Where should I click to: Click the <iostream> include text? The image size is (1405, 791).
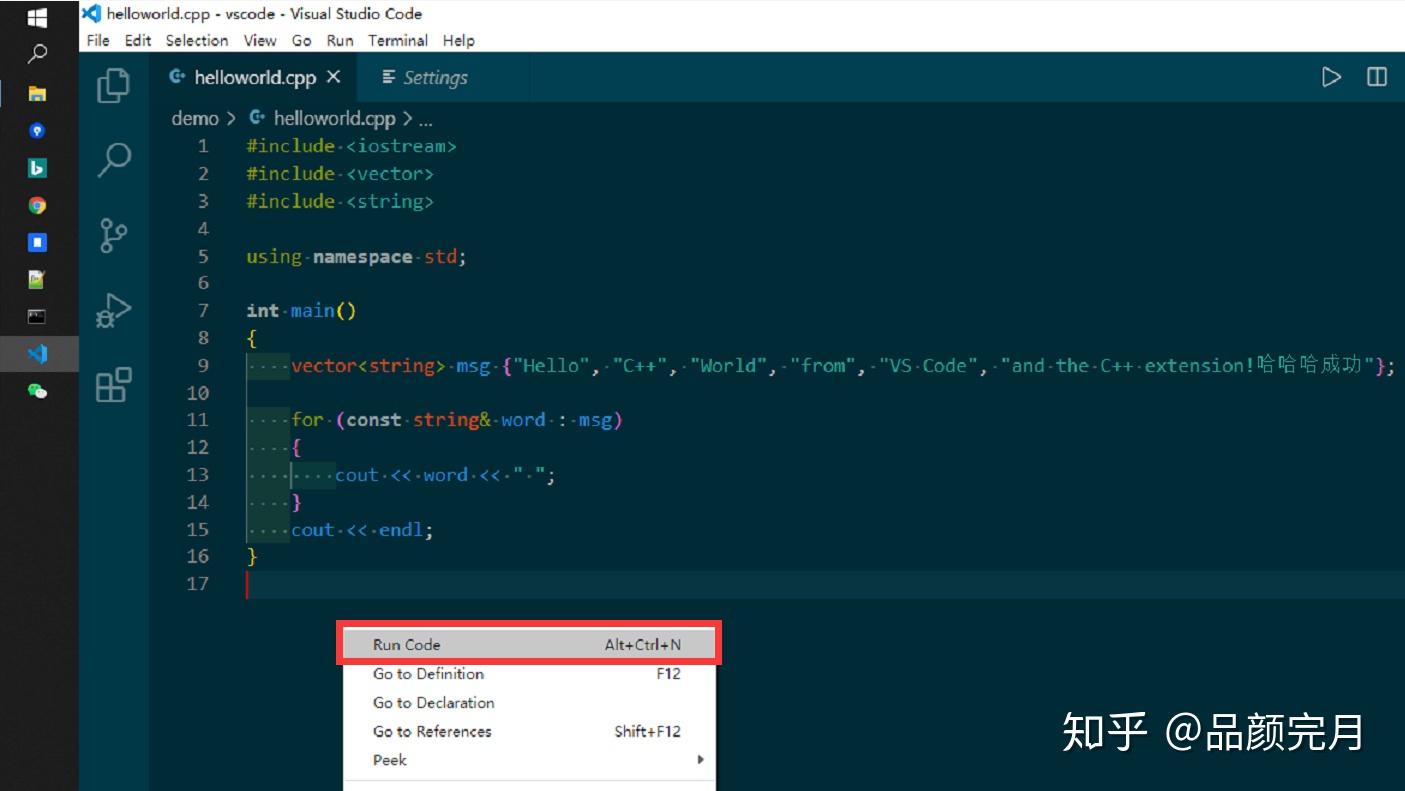401,146
